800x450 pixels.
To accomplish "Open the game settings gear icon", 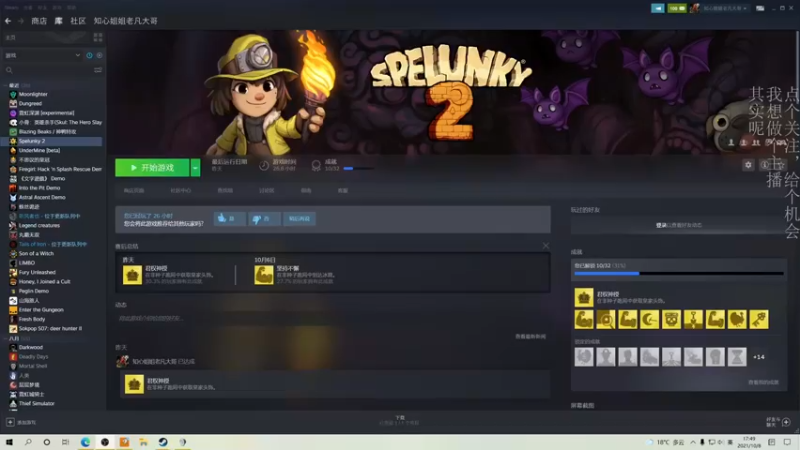I will [x=748, y=165].
